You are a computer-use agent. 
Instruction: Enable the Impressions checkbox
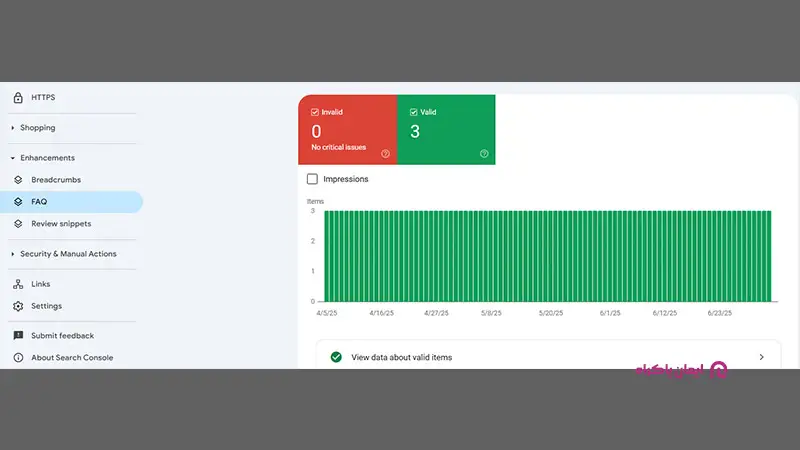pyautogui.click(x=313, y=179)
